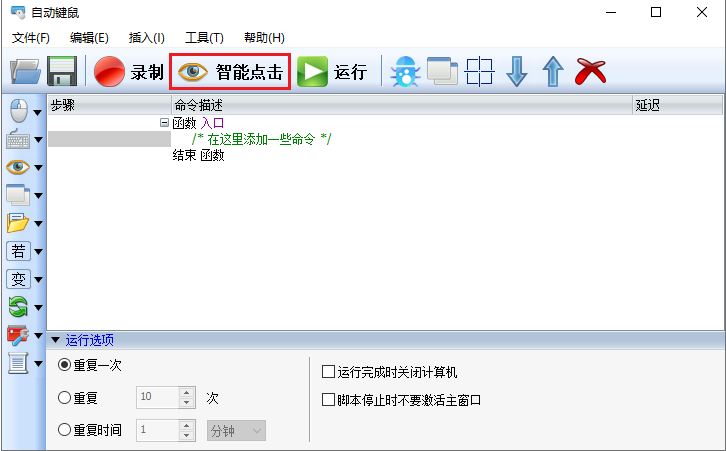Open the 插入(I) menu

[146, 38]
